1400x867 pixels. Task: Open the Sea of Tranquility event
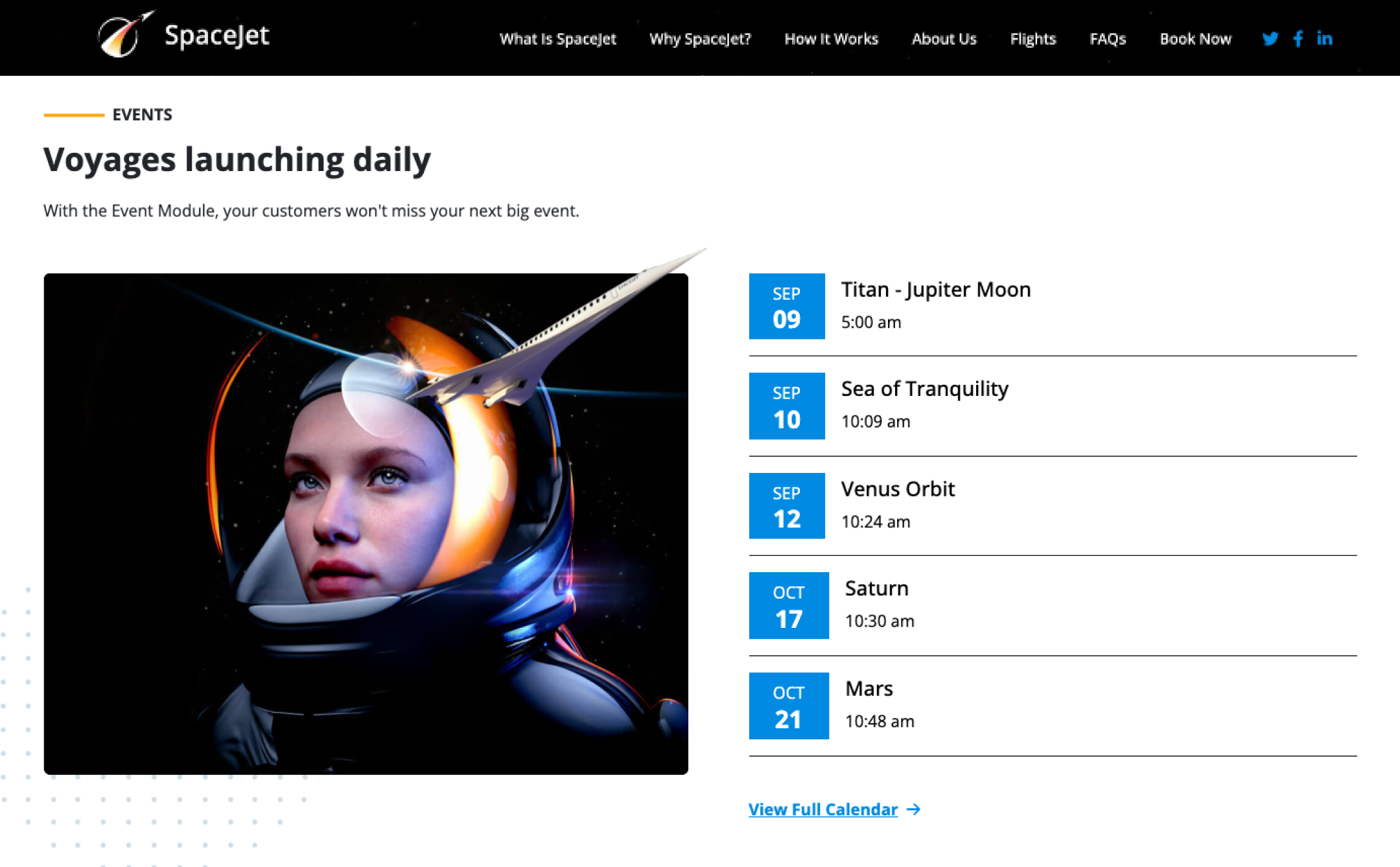click(x=925, y=389)
